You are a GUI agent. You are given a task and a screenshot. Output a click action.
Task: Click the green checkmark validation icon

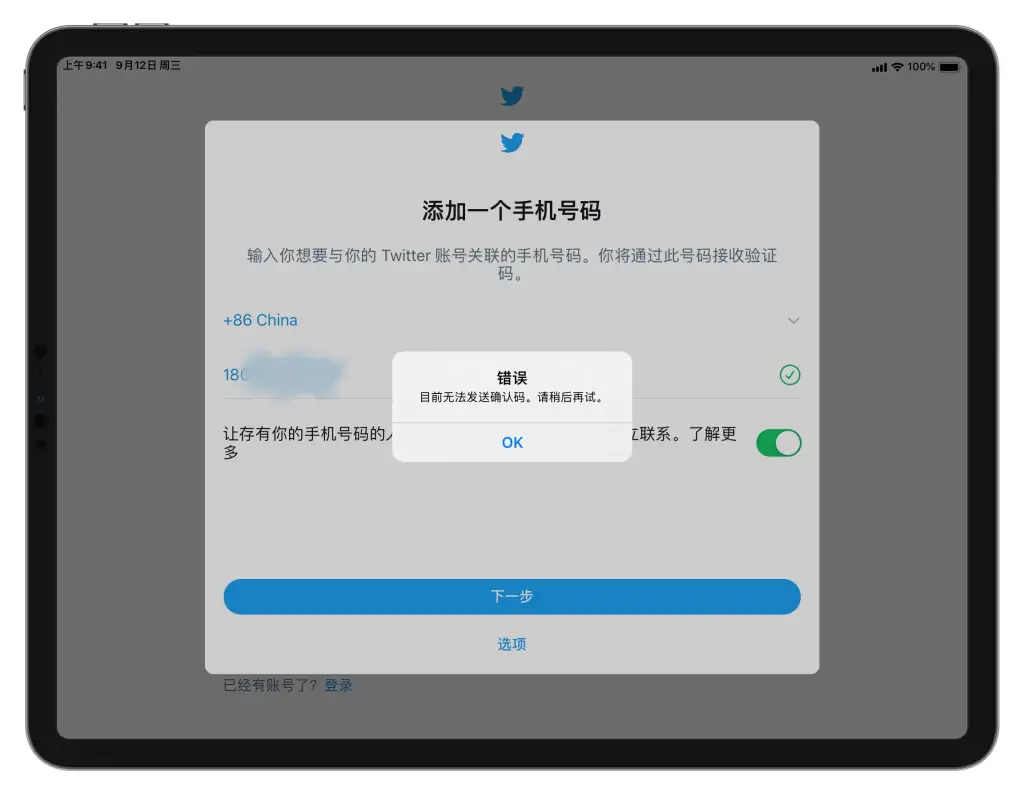tap(790, 375)
